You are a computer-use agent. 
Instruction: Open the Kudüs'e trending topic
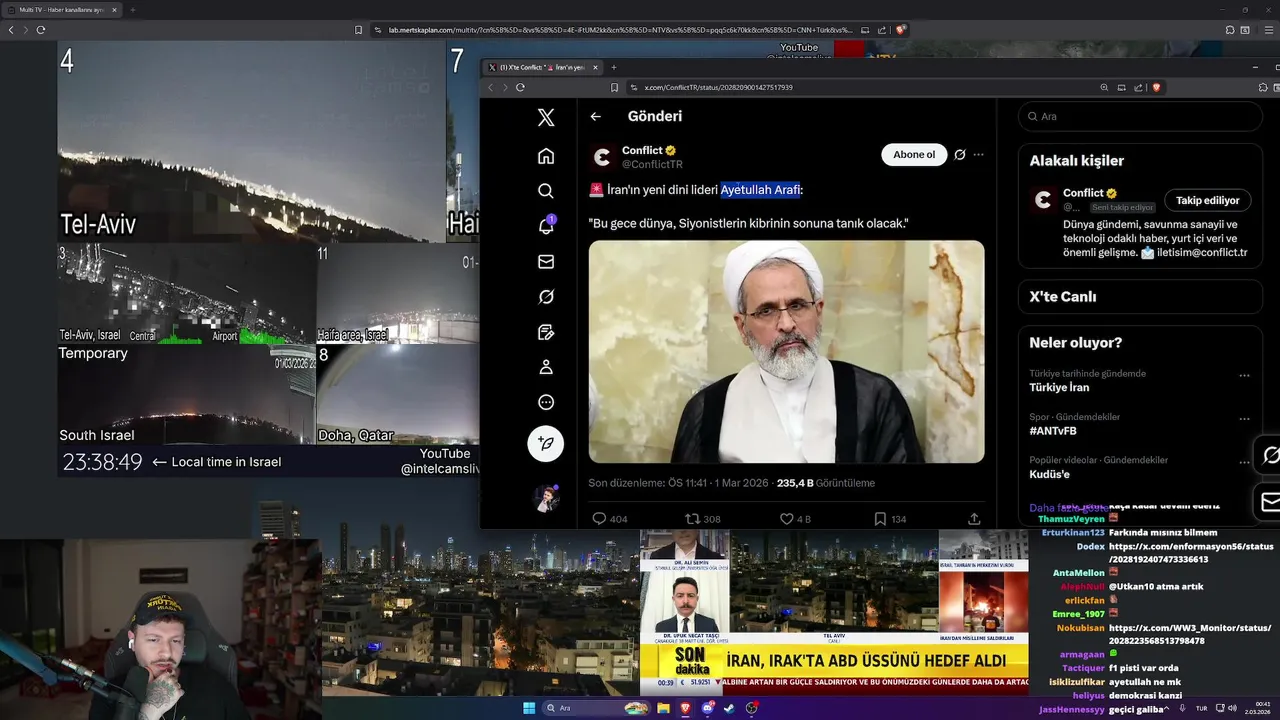coord(1049,474)
